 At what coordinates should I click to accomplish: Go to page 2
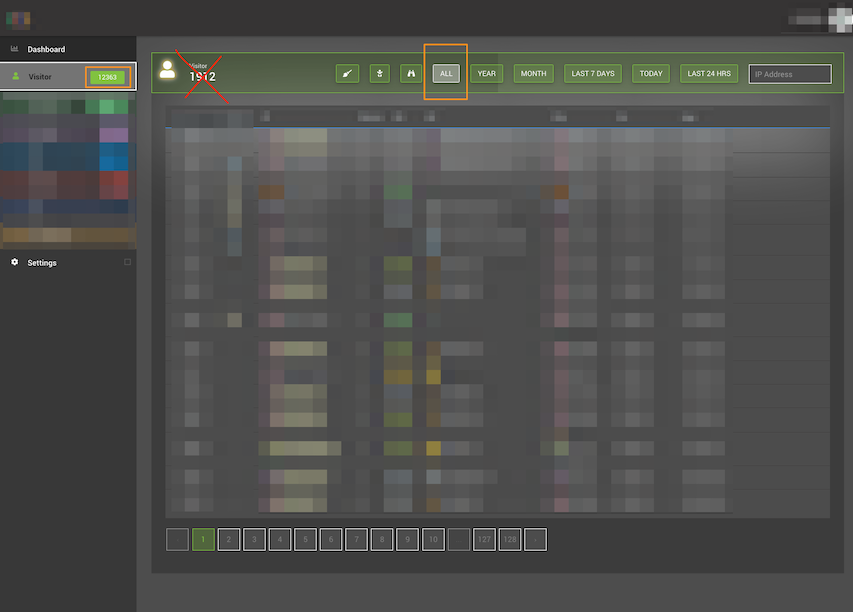pyautogui.click(x=228, y=540)
